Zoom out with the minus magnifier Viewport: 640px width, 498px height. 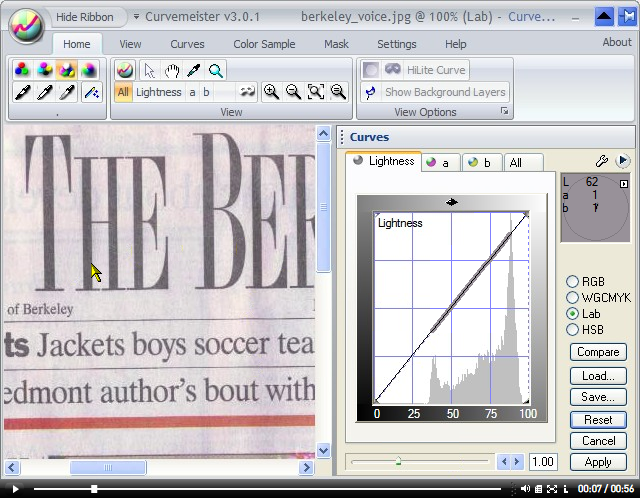[293, 92]
